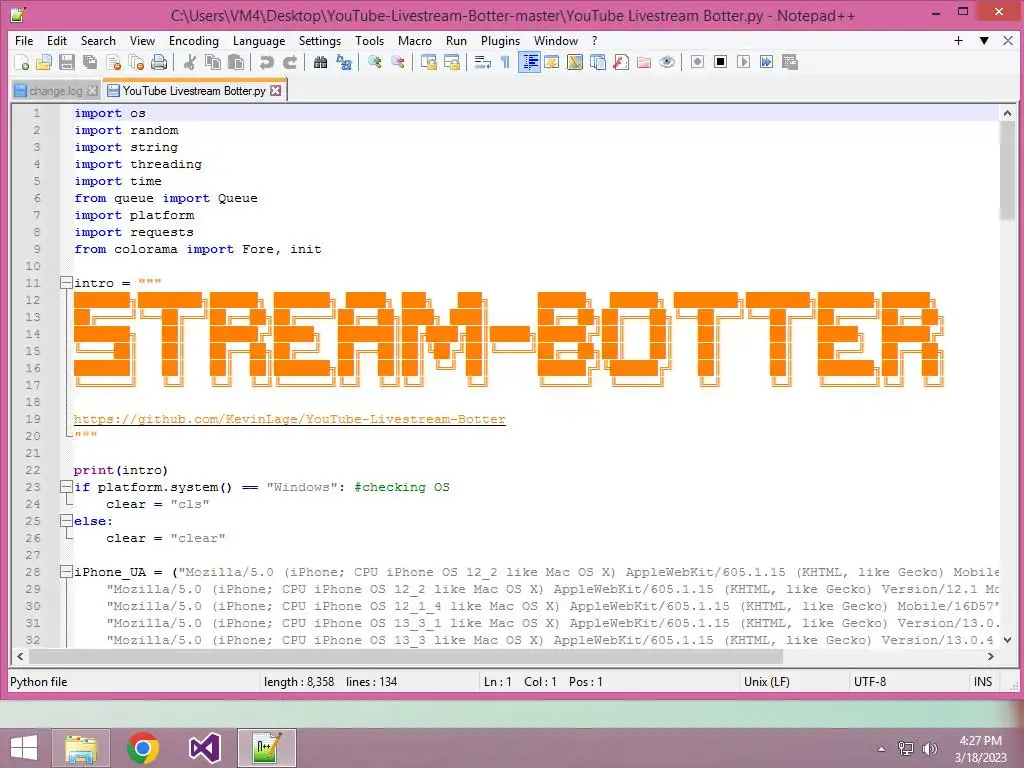Open the ? help menu
Viewport: 1024px width, 768px height.
[x=594, y=40]
